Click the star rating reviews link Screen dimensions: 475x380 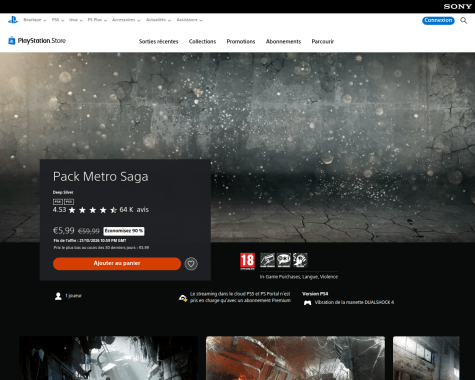[101, 210]
